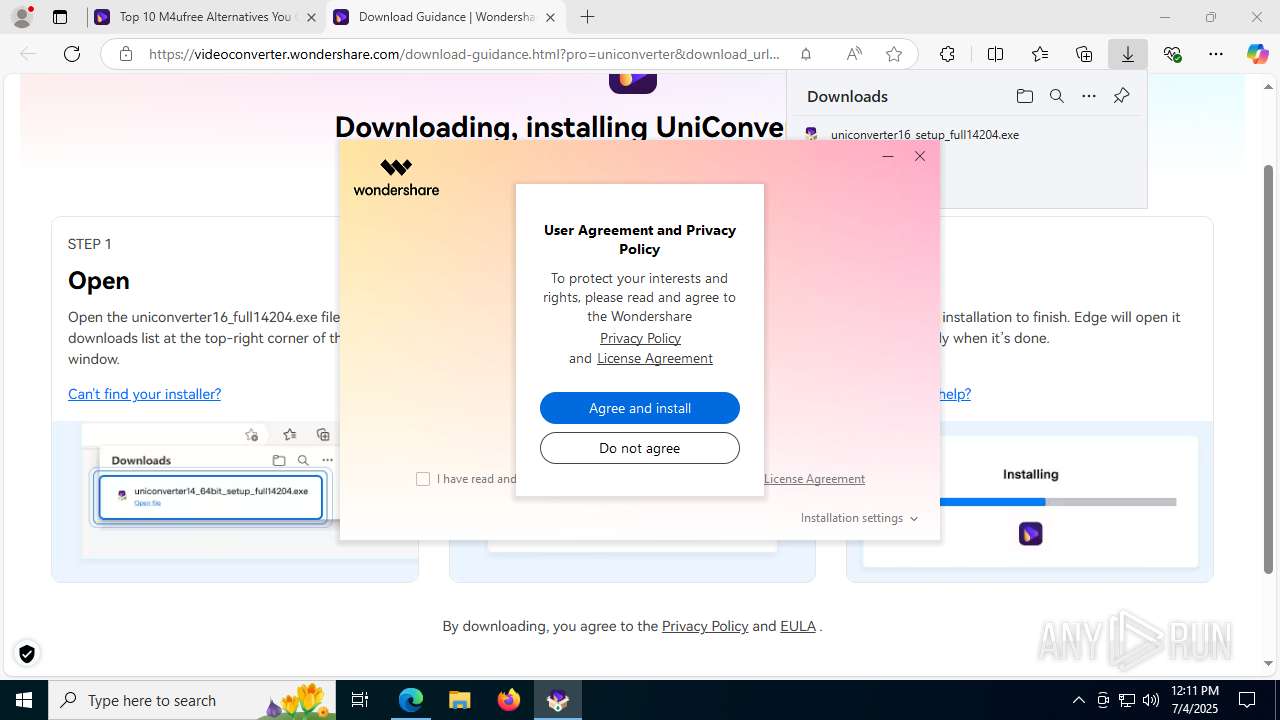Toggle Split screen view

[995, 54]
